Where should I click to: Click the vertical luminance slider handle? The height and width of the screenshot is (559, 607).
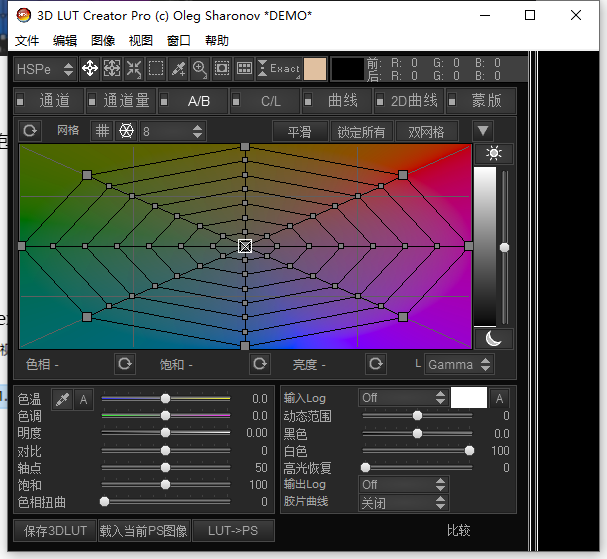click(x=504, y=247)
